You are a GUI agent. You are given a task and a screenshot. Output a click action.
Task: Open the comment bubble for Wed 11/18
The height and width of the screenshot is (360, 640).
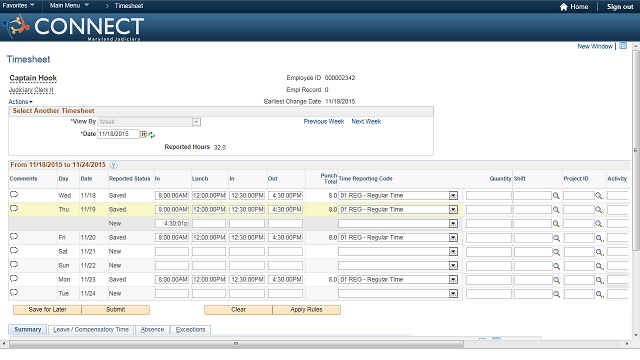(14, 195)
